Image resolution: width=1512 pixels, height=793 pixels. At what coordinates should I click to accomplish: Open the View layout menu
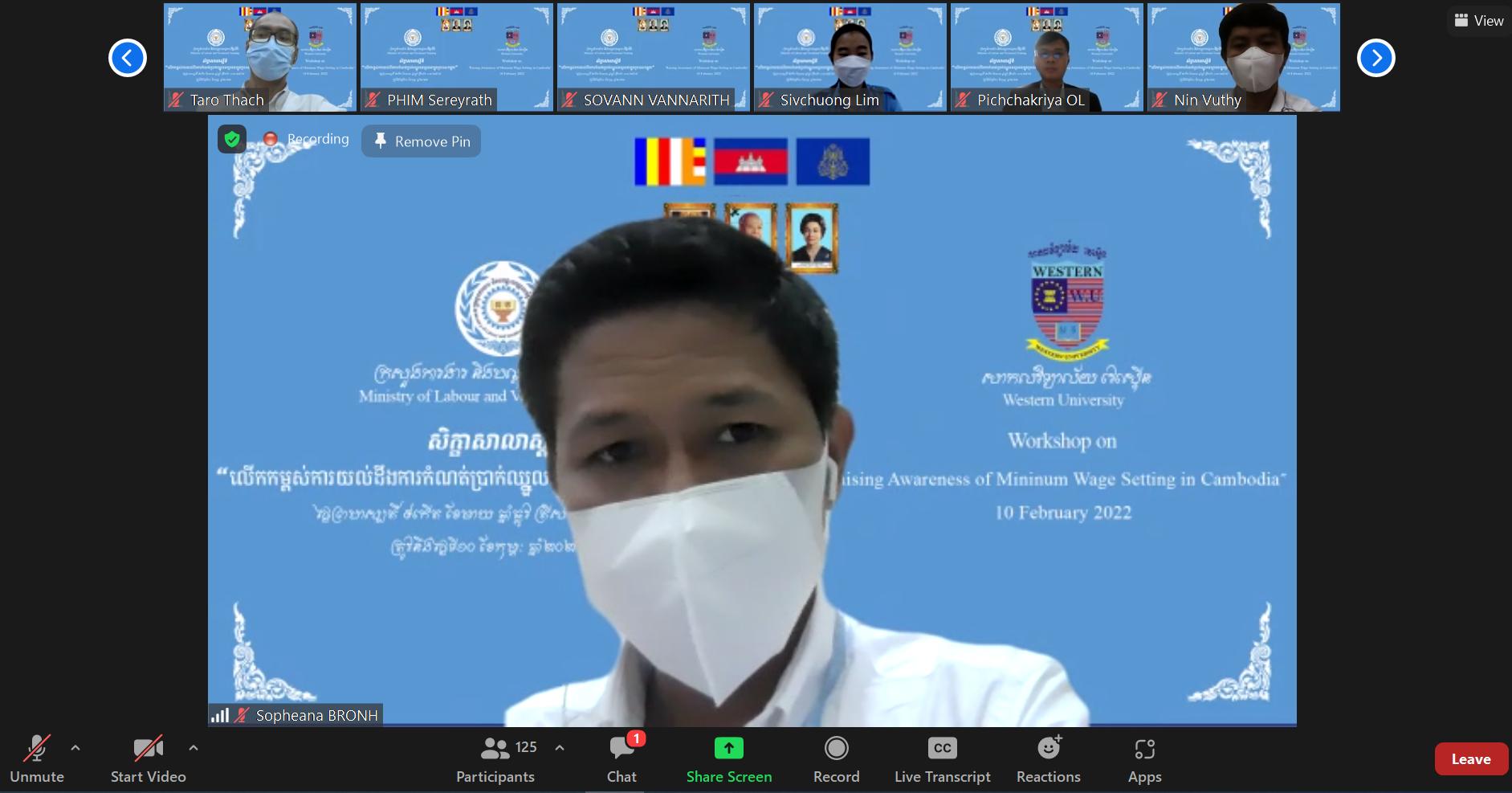[x=1479, y=21]
